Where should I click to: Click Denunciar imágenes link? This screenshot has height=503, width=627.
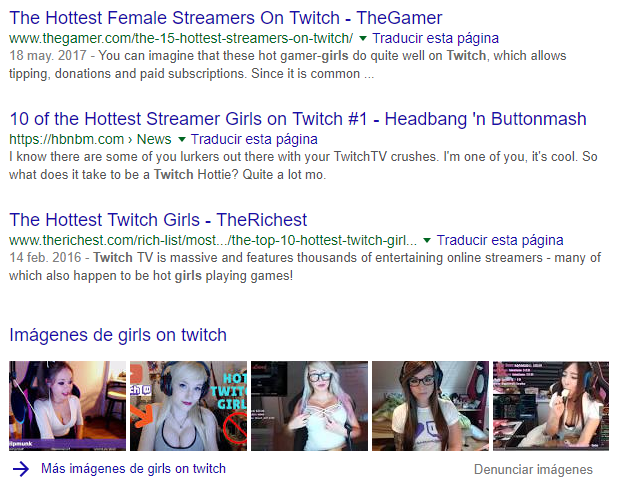point(533,469)
